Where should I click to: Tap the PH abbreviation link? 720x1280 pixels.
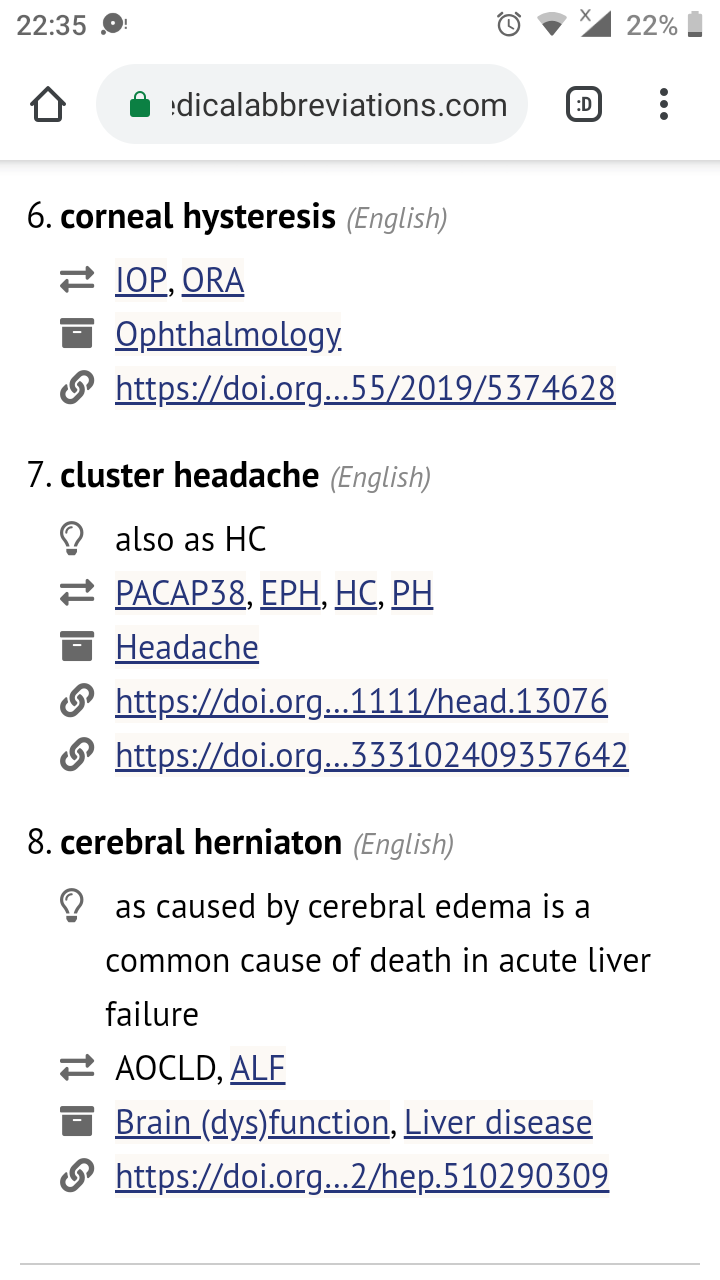point(412,594)
